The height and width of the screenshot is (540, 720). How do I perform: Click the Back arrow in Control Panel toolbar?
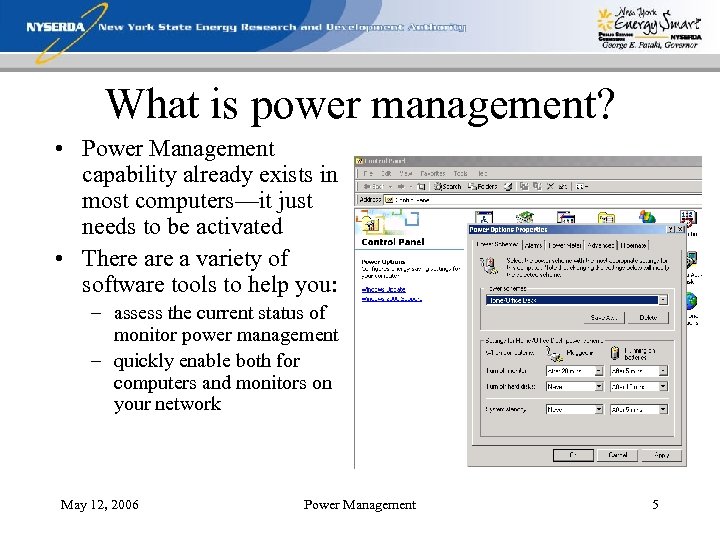coord(373,186)
